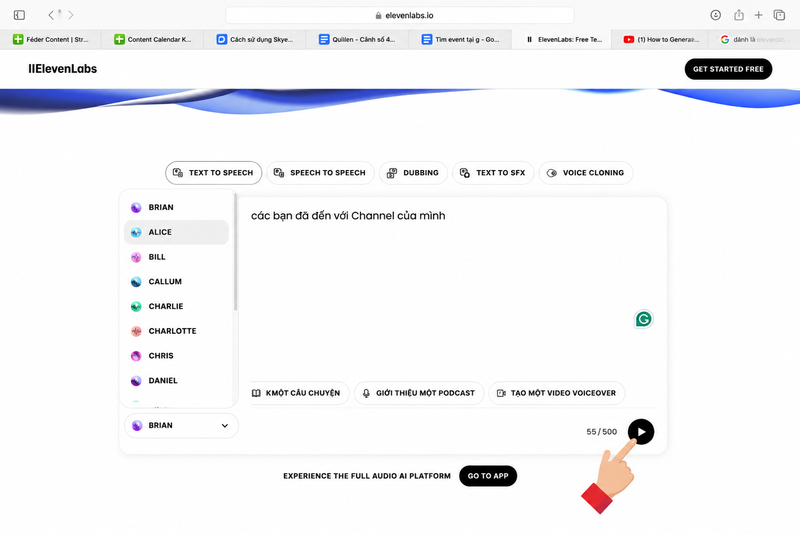Click the elevenlabs.io address bar
This screenshot has width=800, height=534.
(x=399, y=15)
